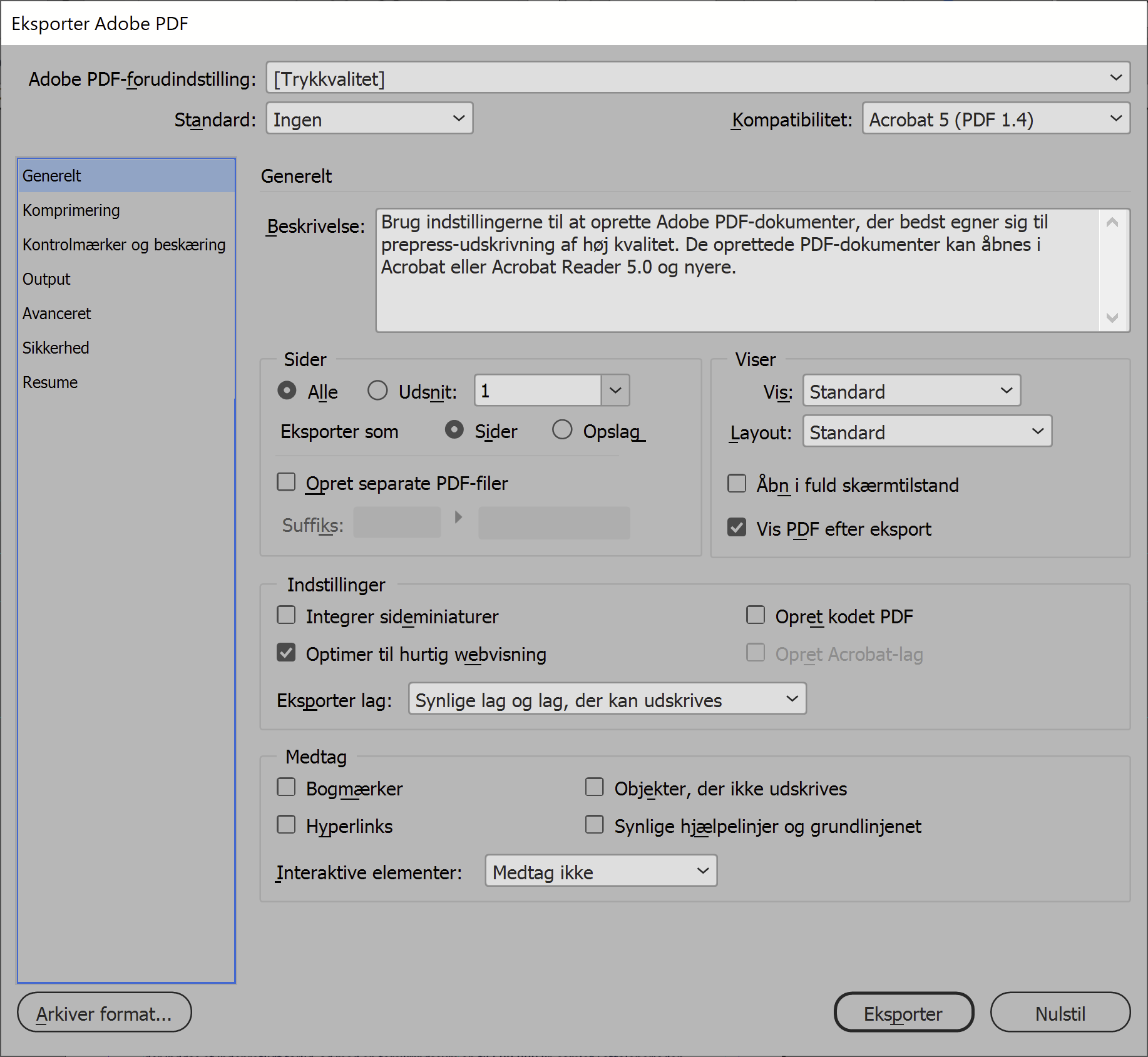Open the Kompatibilitet dropdown
Screen dimensions: 1148x1057
[995, 118]
